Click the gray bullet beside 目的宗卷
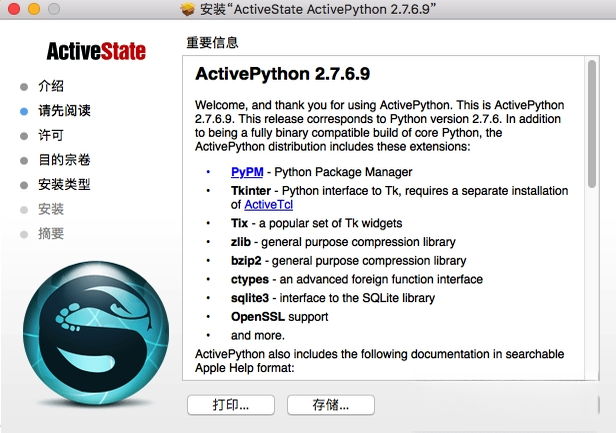 click(24, 161)
